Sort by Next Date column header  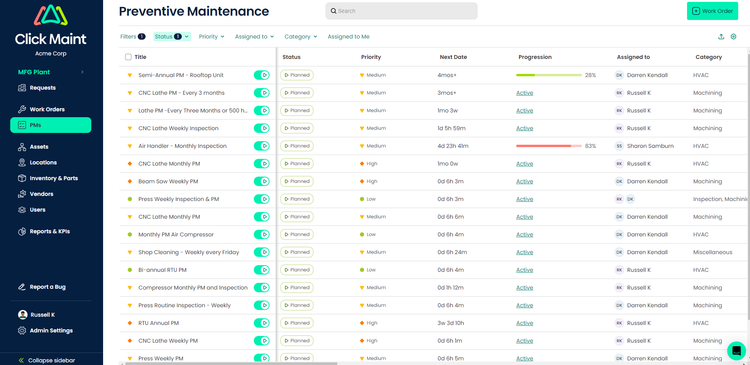point(453,57)
